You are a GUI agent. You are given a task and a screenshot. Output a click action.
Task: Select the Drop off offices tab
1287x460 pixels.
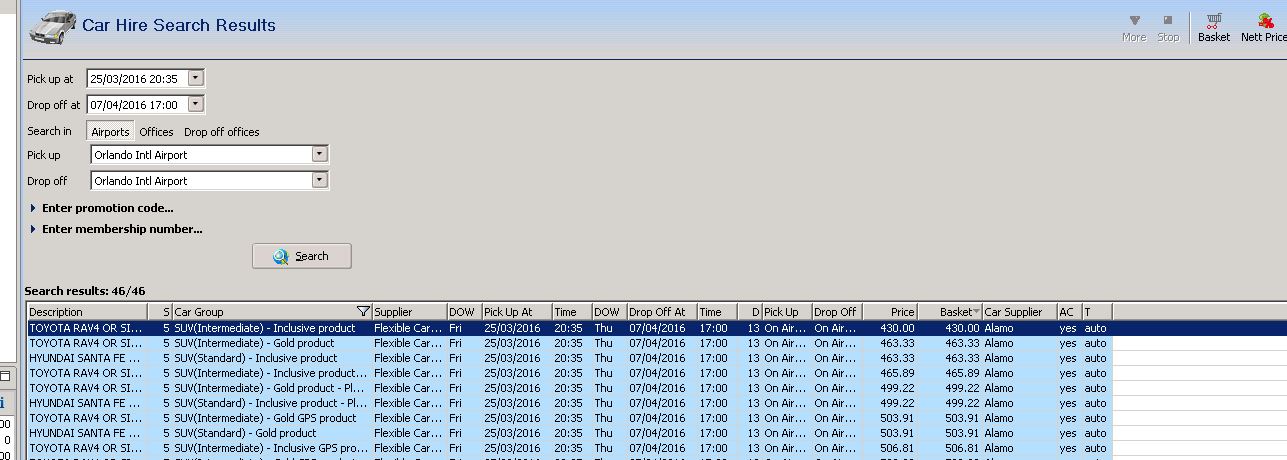point(221,132)
